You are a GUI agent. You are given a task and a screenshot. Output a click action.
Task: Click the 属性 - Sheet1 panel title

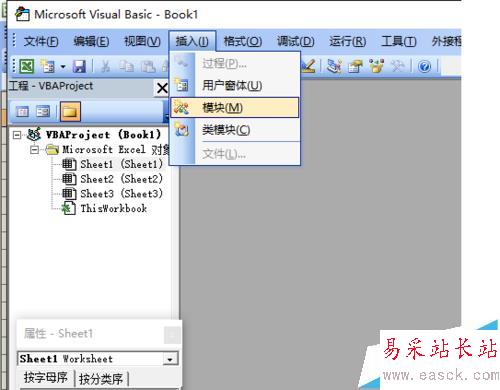point(58,333)
